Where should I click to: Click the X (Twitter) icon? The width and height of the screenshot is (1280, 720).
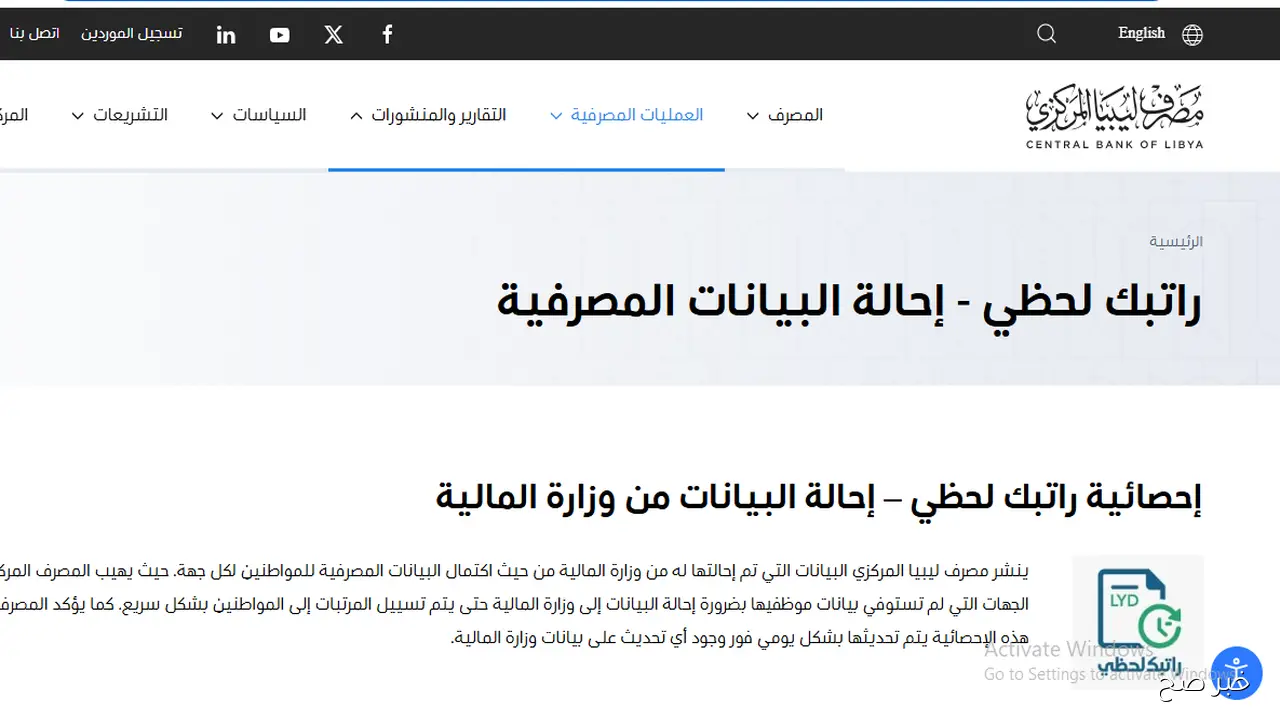(333, 34)
